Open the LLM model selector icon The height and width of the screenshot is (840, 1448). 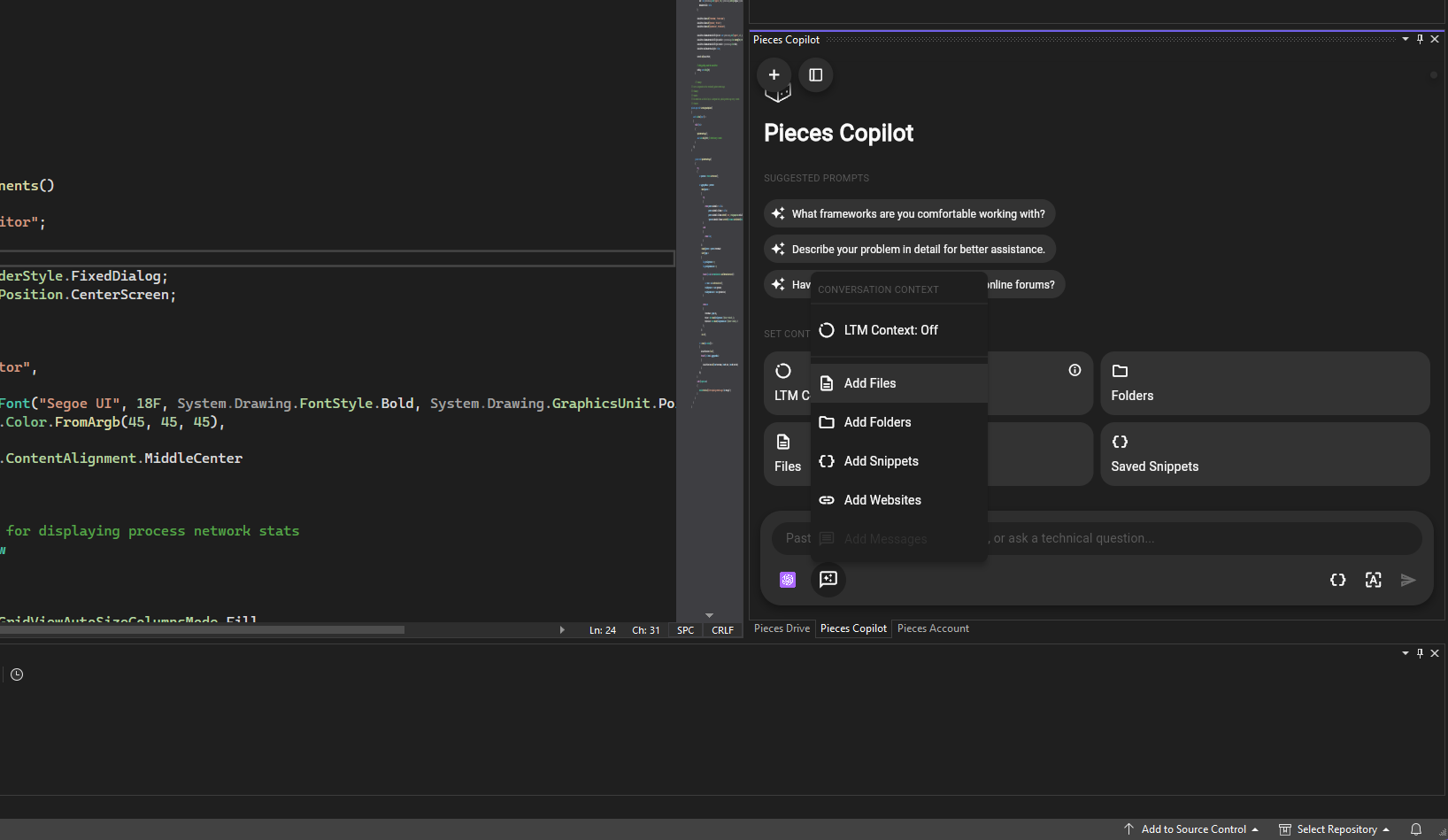pos(788,580)
